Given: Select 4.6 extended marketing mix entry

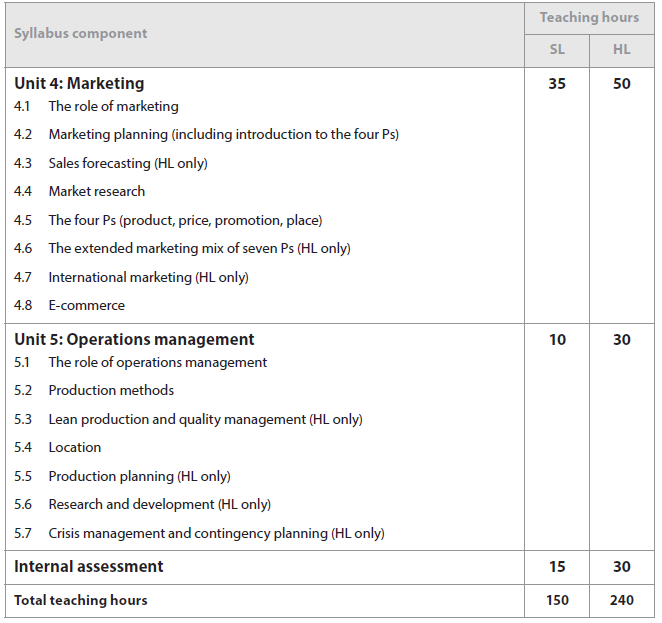Looking at the screenshot, I should tap(199, 248).
